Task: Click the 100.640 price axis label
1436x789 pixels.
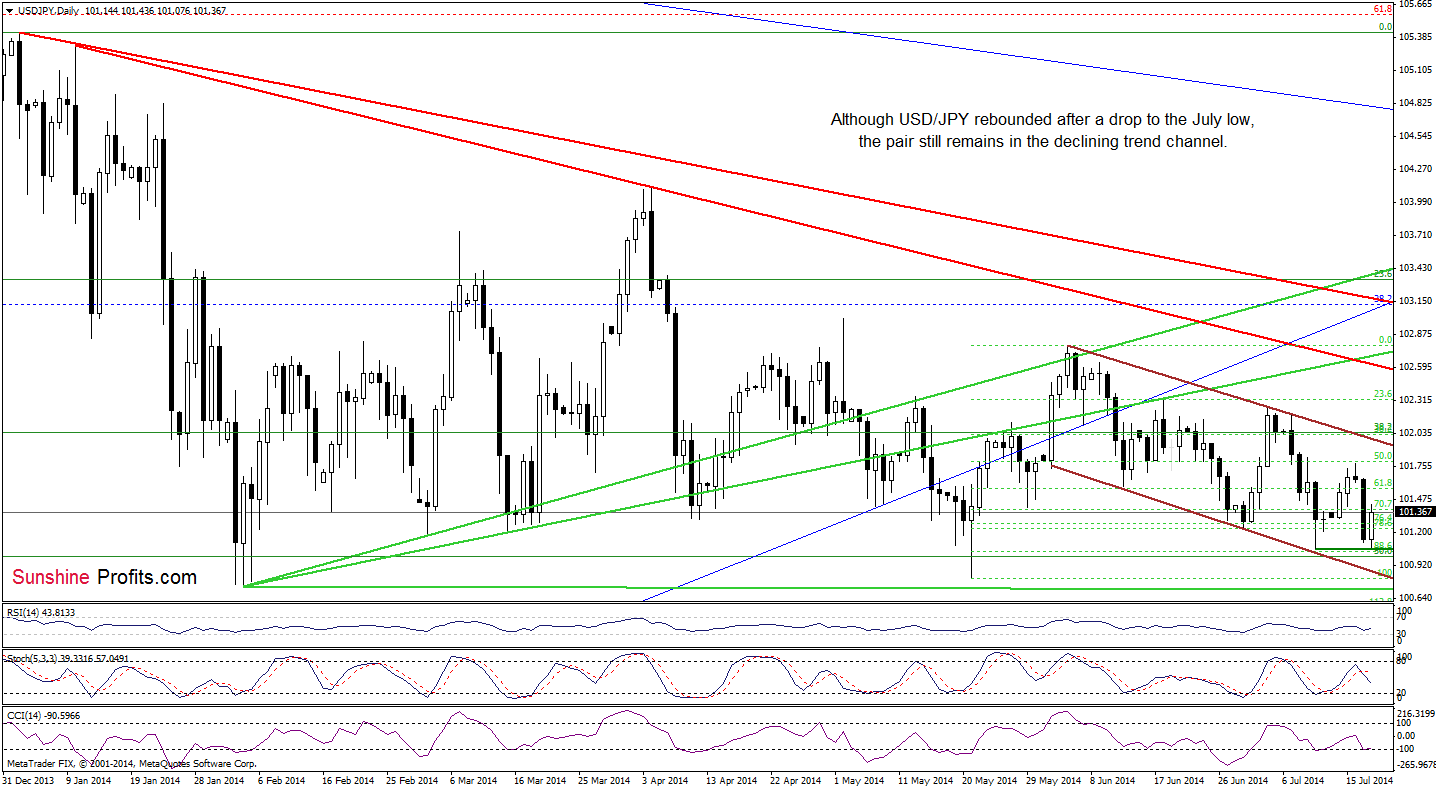Action: click(x=1414, y=598)
